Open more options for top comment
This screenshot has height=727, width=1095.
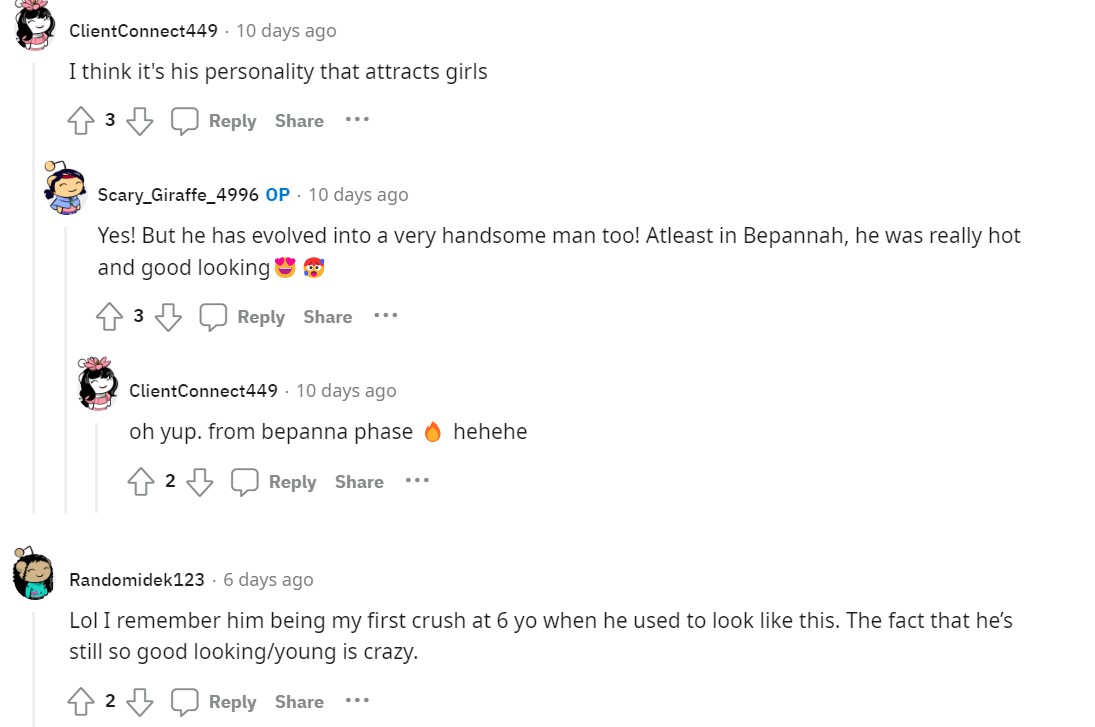357,120
